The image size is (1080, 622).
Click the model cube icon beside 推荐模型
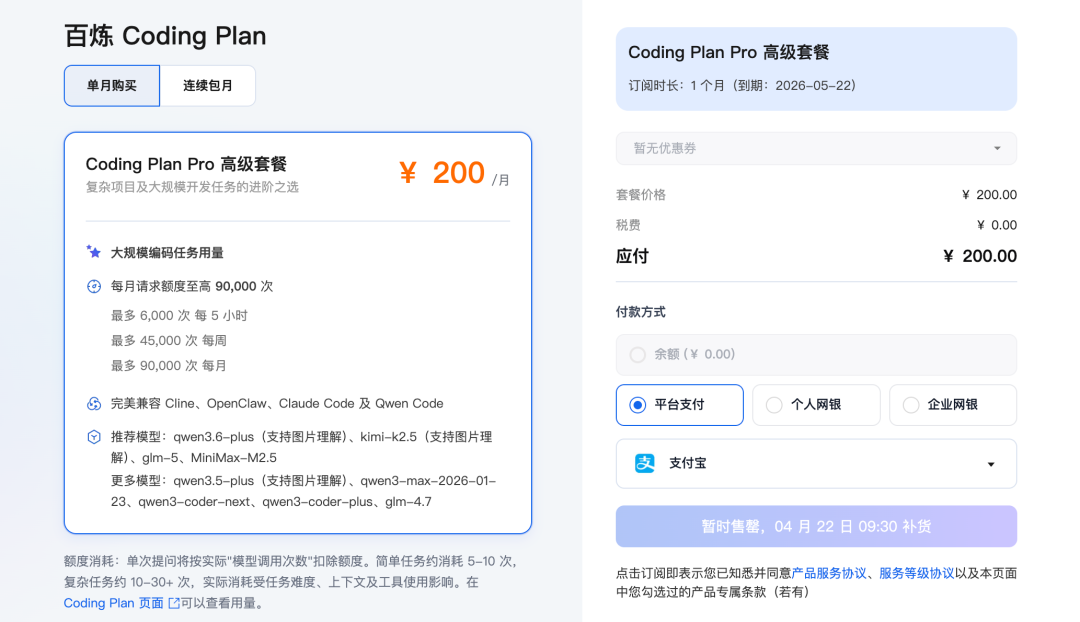click(x=94, y=437)
